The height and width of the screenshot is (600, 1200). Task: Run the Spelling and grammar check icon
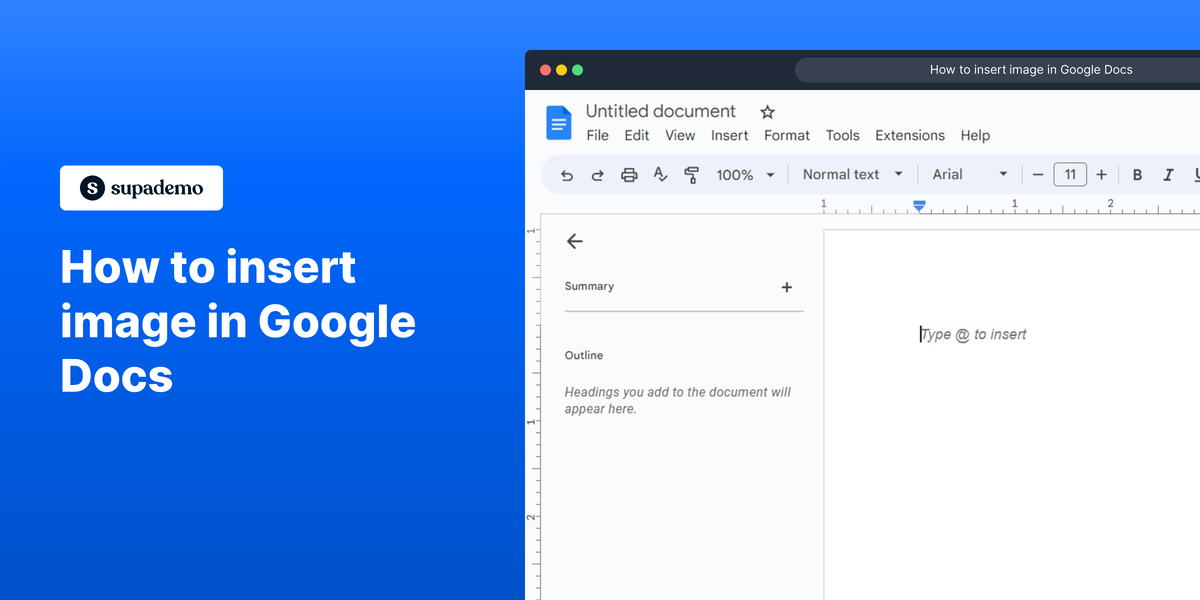pyautogui.click(x=660, y=174)
